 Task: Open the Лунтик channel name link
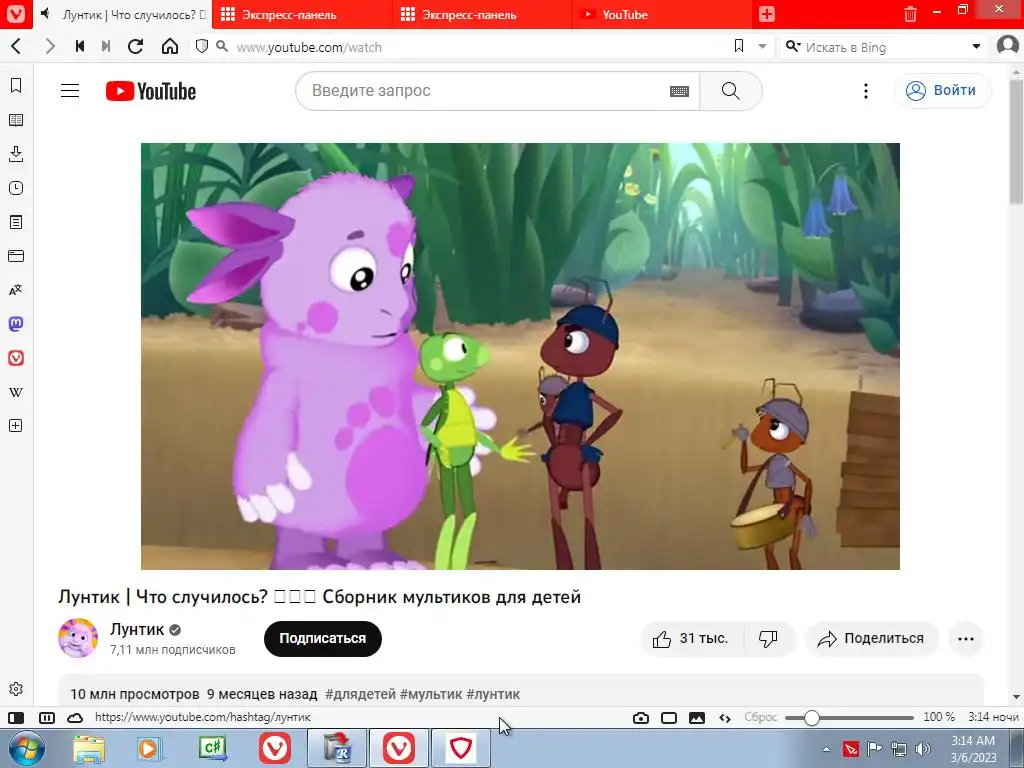coord(136,629)
